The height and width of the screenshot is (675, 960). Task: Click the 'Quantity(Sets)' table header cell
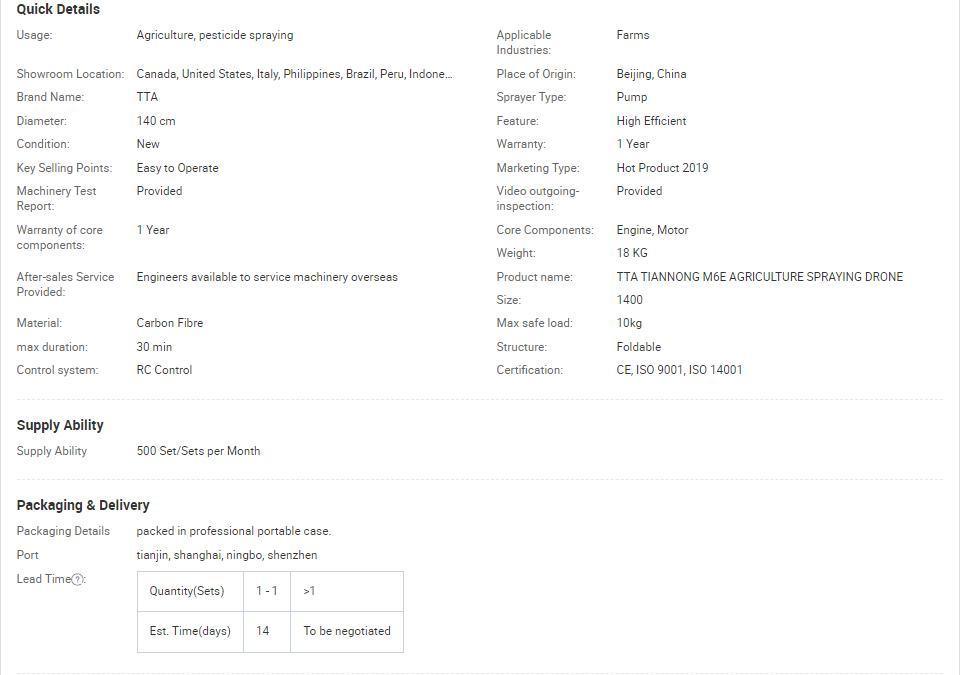(x=187, y=591)
